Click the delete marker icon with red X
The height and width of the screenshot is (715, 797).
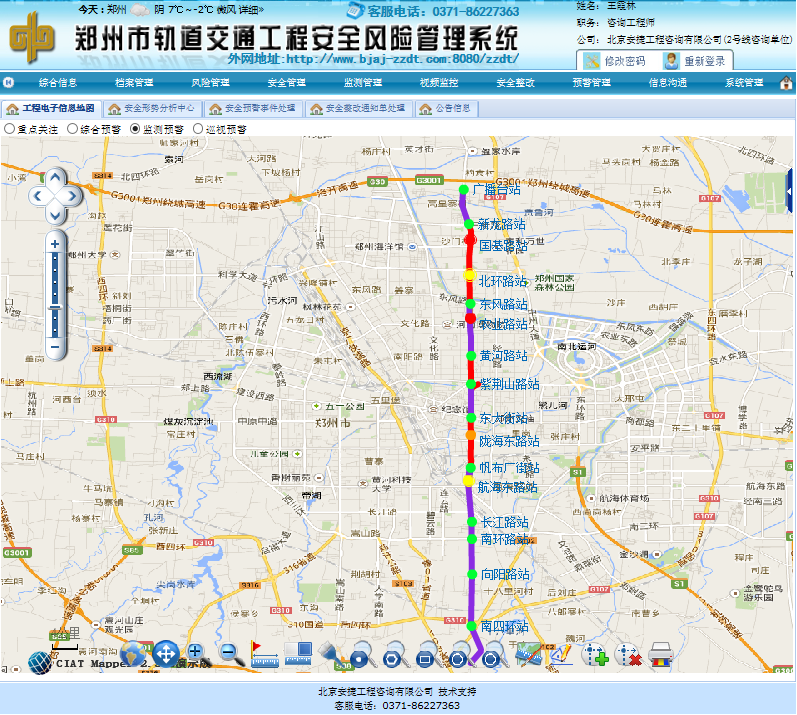click(x=628, y=656)
